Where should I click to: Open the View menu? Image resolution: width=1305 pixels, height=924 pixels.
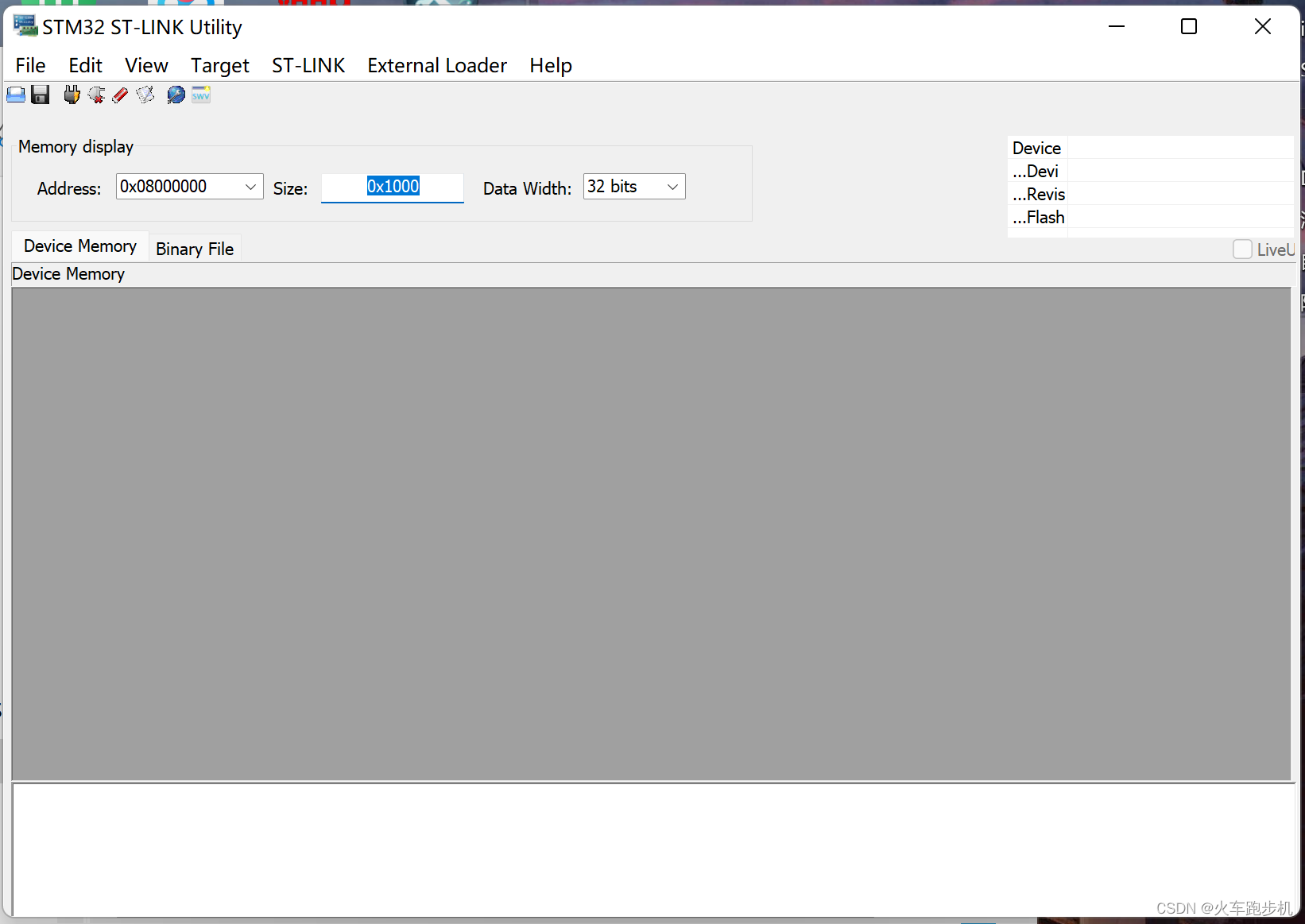(x=146, y=65)
